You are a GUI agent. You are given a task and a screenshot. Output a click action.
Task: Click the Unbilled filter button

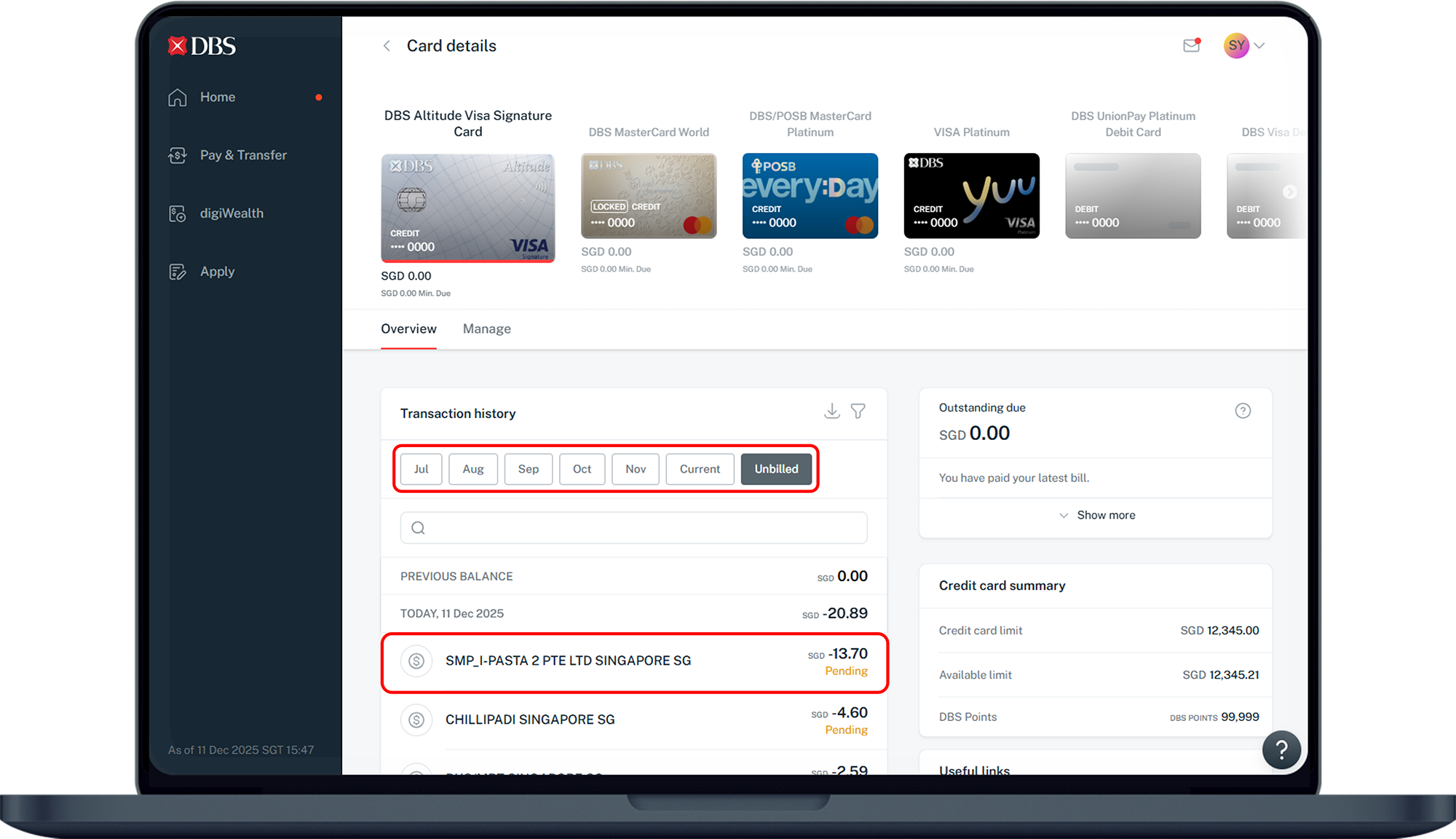[776, 469]
